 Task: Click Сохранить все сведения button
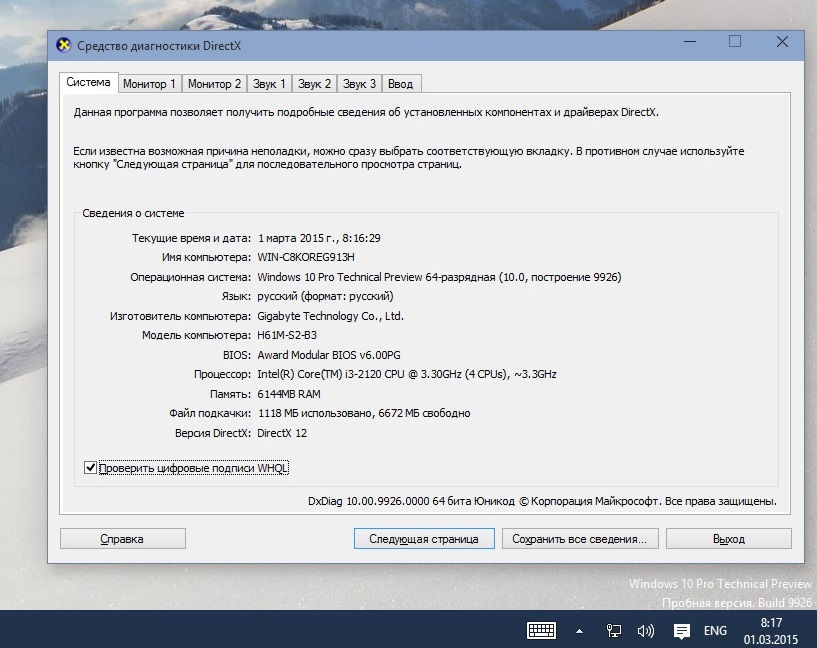click(580, 539)
